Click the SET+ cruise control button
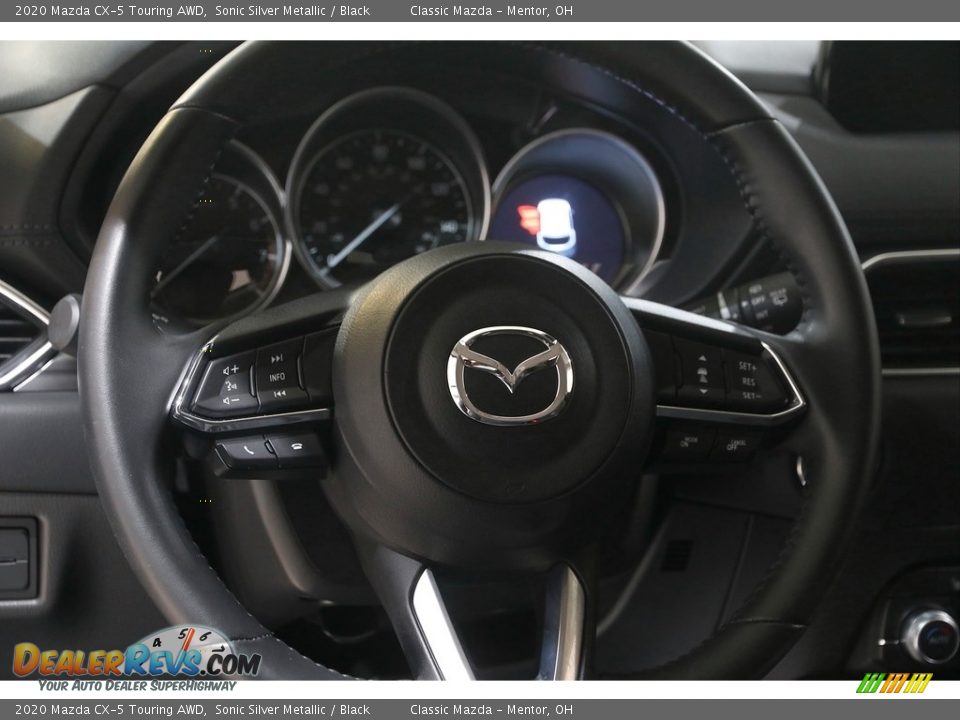 point(747,366)
